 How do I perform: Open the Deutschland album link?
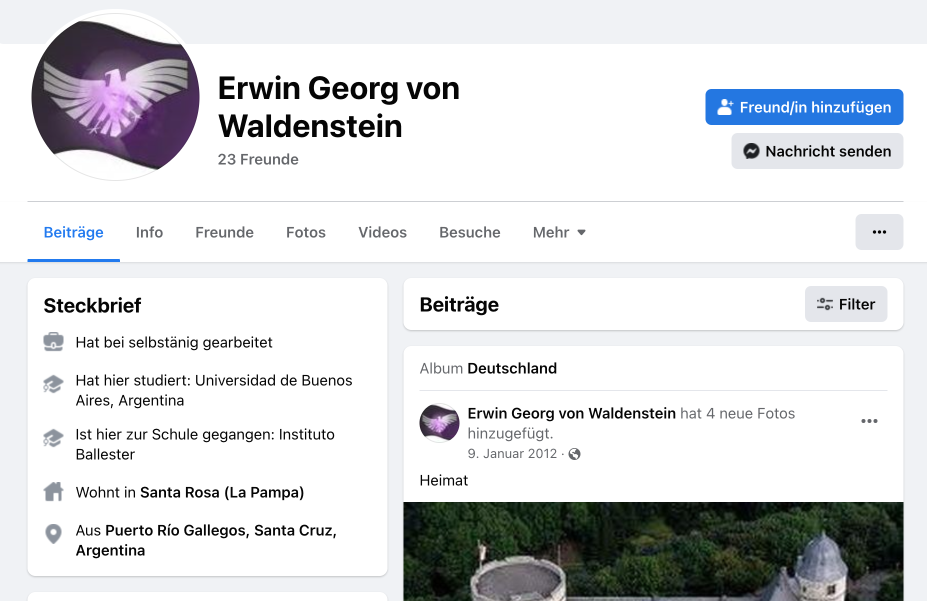pos(512,368)
